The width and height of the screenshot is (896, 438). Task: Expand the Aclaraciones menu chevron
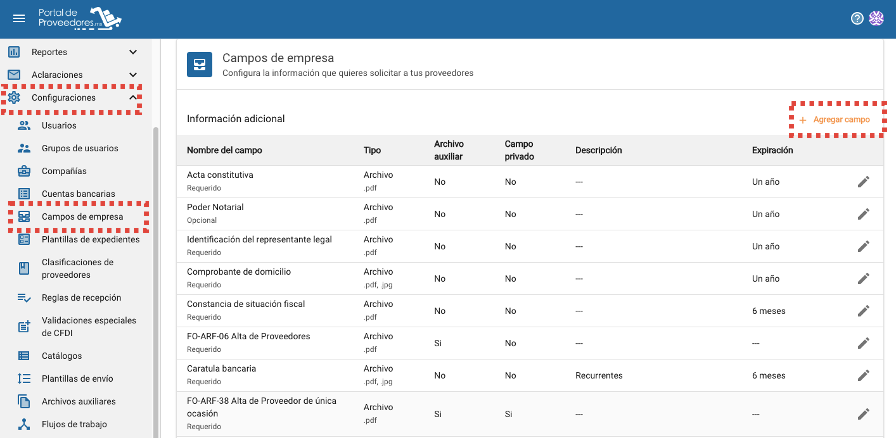pos(133,75)
